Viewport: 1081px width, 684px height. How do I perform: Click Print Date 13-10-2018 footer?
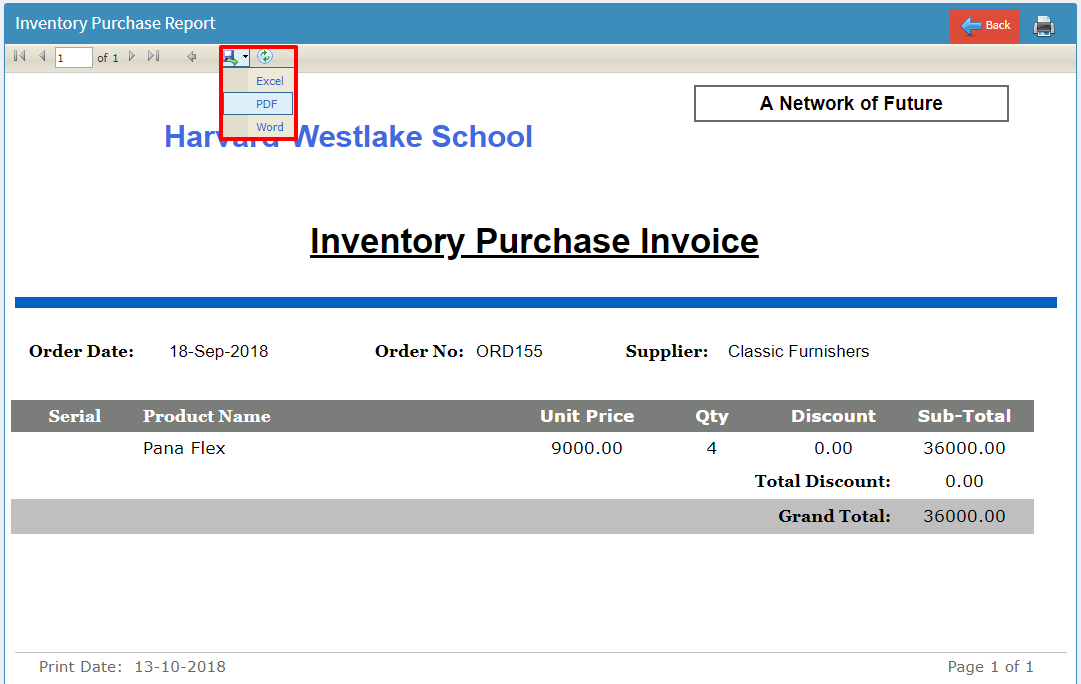click(132, 667)
